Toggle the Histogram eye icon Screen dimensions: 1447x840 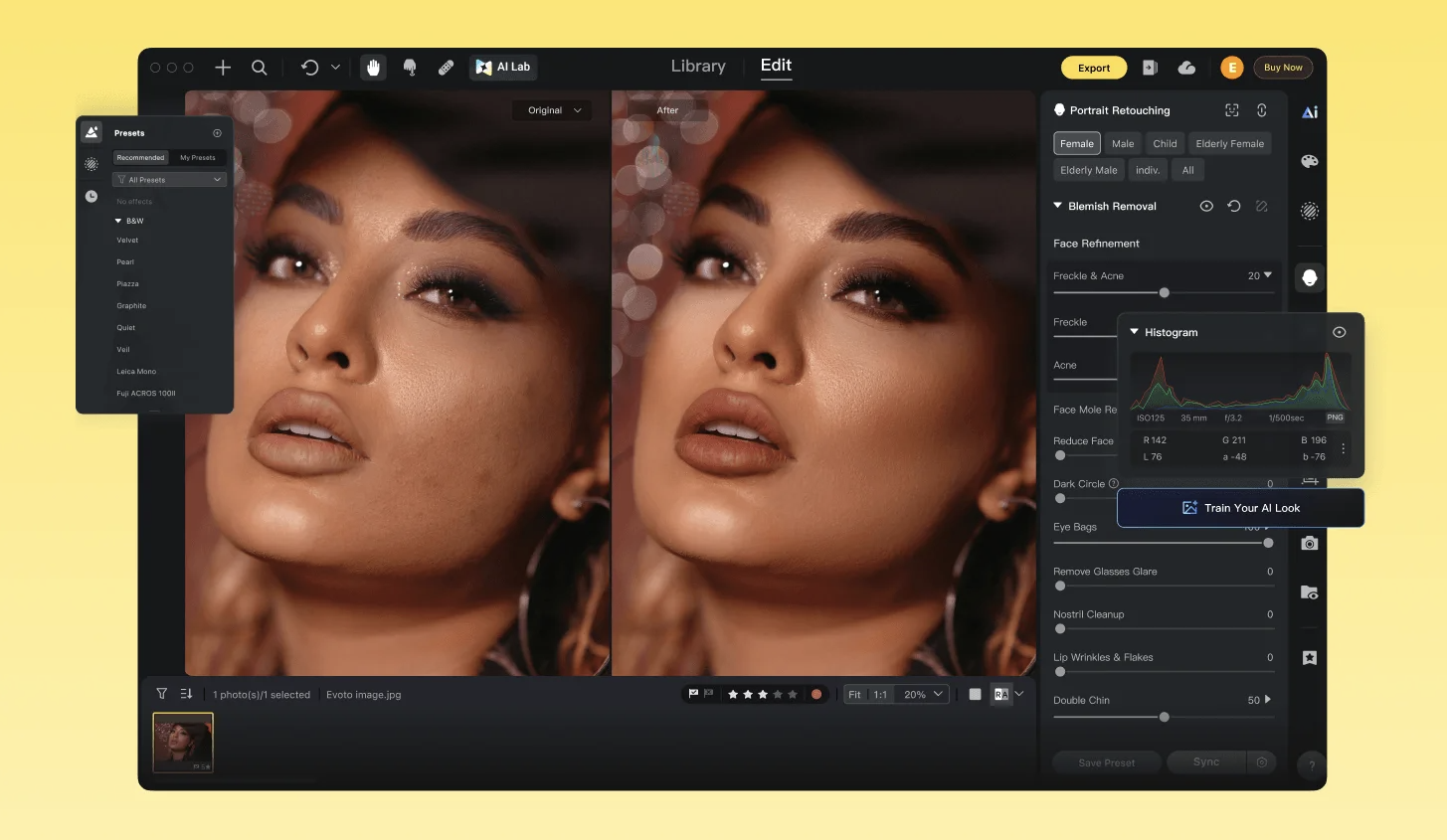point(1340,332)
